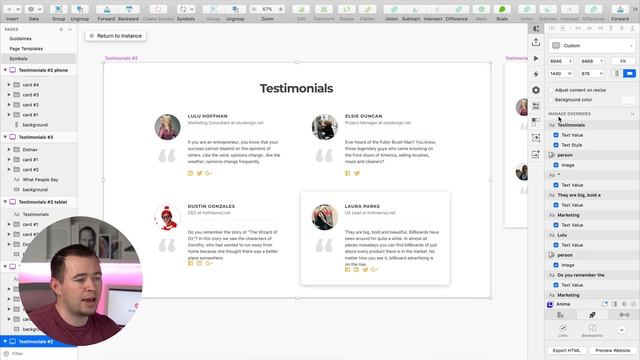Uncheck Text Value under Testimonials override

pyautogui.click(x=556, y=135)
